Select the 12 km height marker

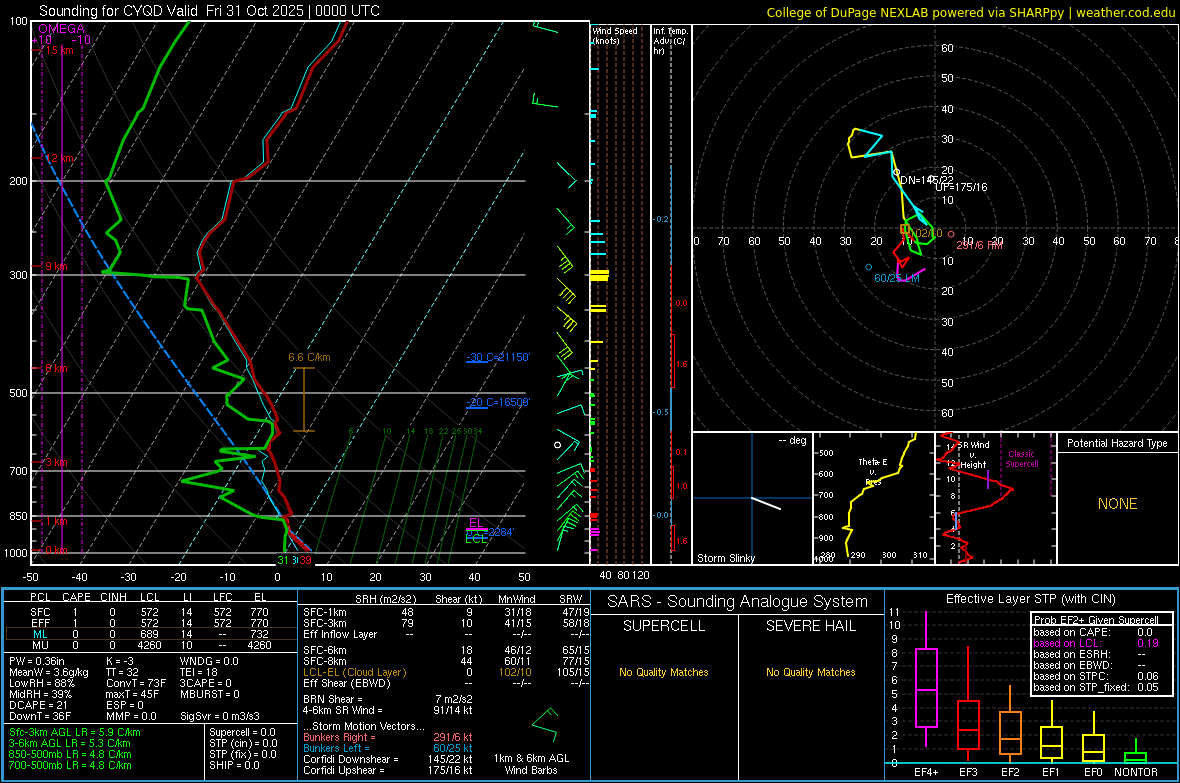coord(58,159)
